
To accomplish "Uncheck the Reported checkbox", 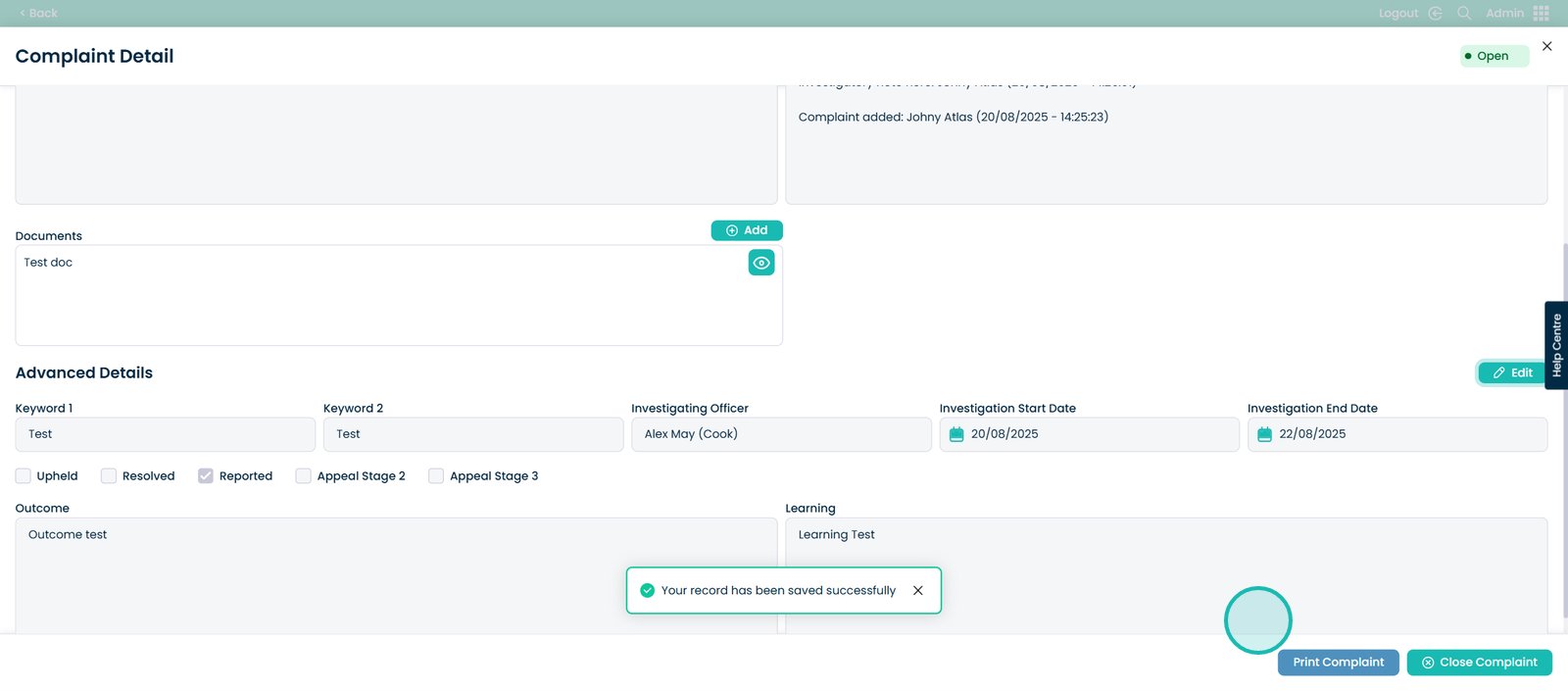I will click(x=206, y=476).
